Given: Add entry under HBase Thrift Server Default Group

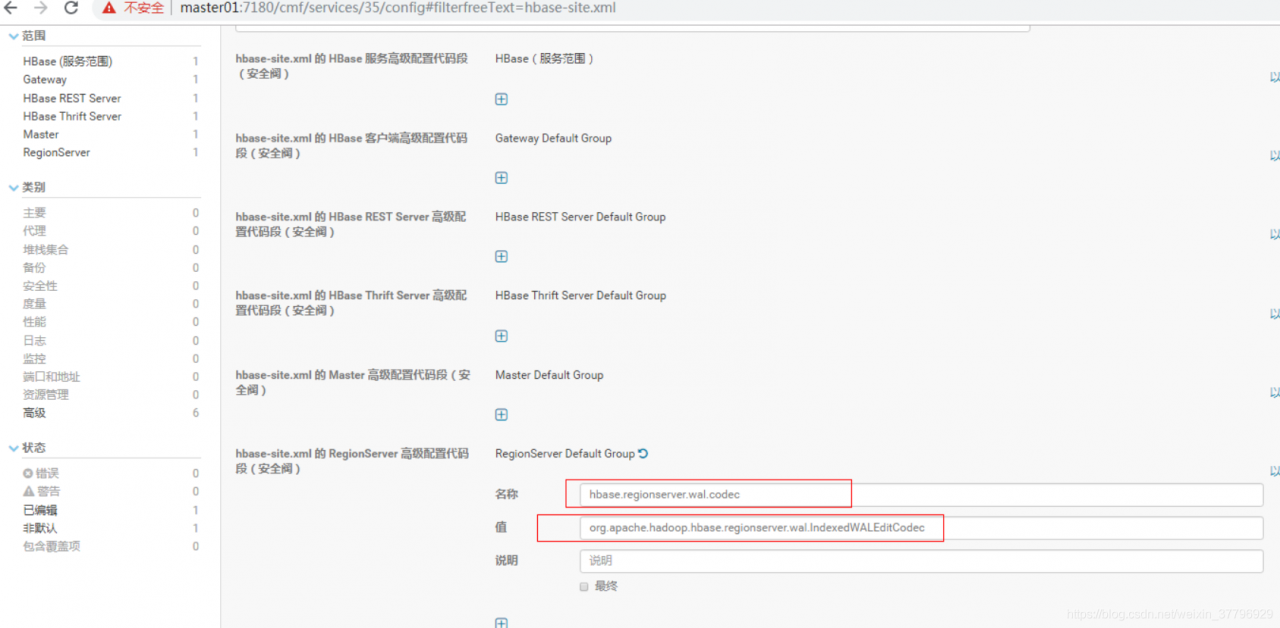Looking at the screenshot, I should click(x=501, y=336).
